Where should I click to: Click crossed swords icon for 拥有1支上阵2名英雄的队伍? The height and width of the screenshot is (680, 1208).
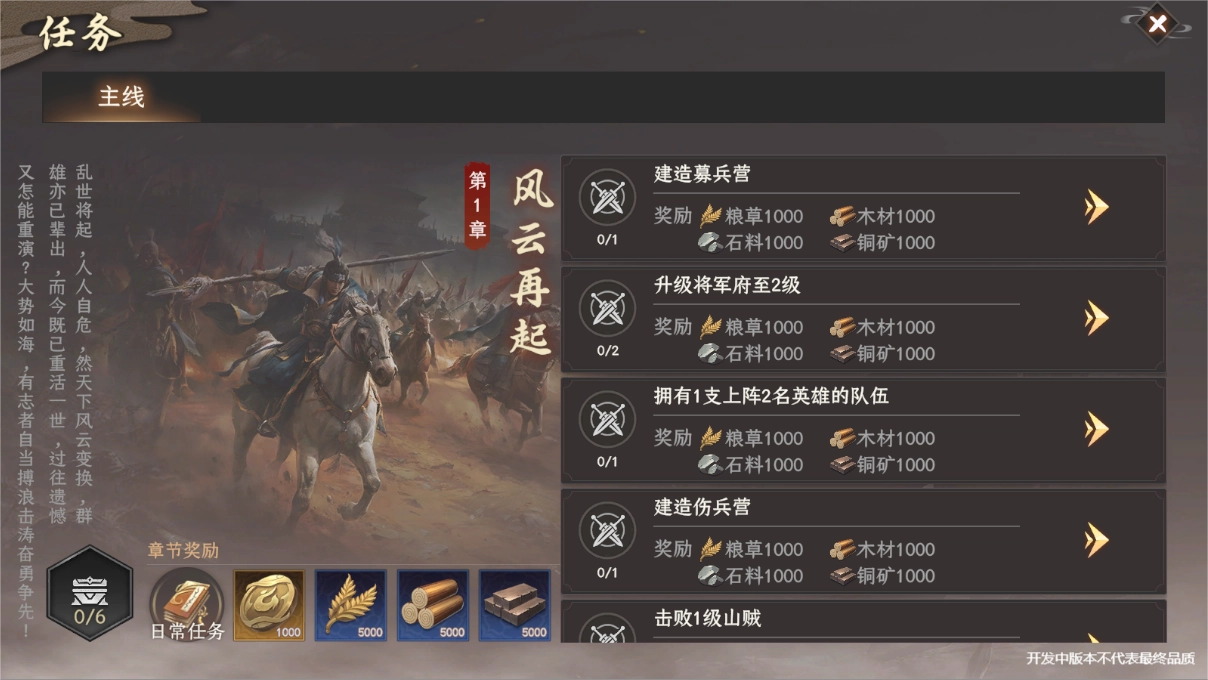[607, 419]
